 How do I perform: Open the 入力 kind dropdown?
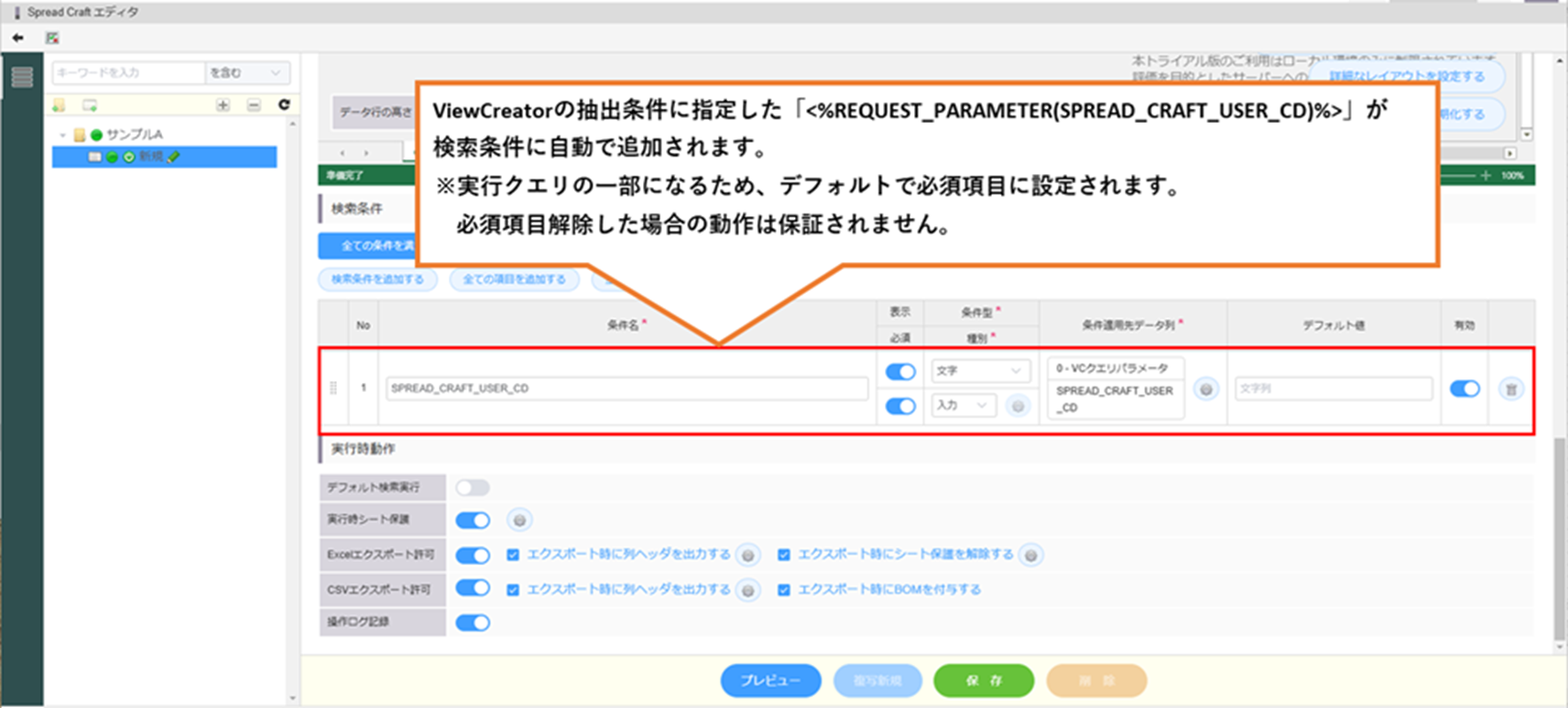point(964,405)
